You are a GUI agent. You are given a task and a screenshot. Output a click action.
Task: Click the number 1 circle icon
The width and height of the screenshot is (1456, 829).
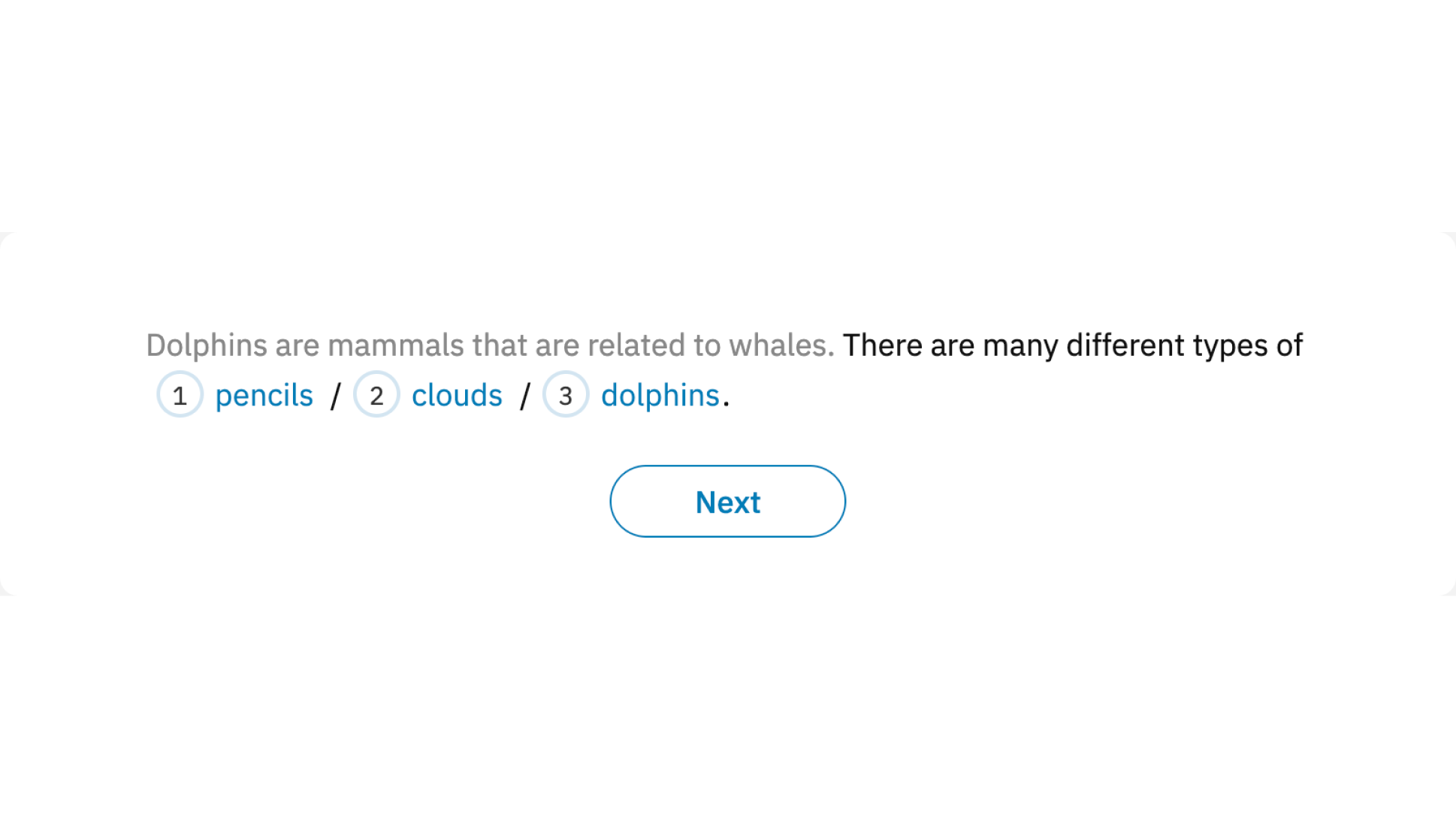[x=180, y=395]
